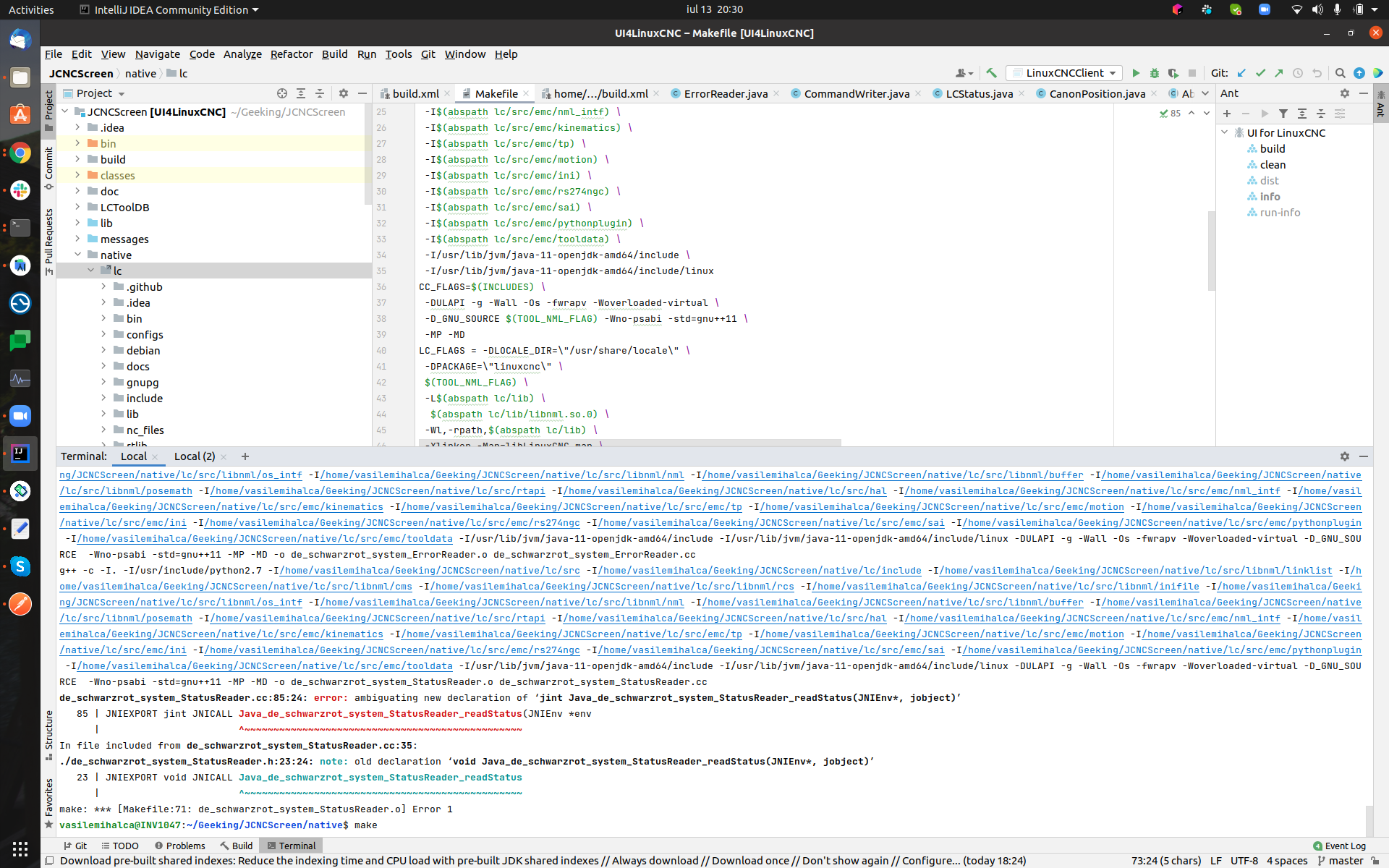Toggle the Commit tool window stripe
The width and height of the screenshot is (1389, 868).
(x=48, y=168)
